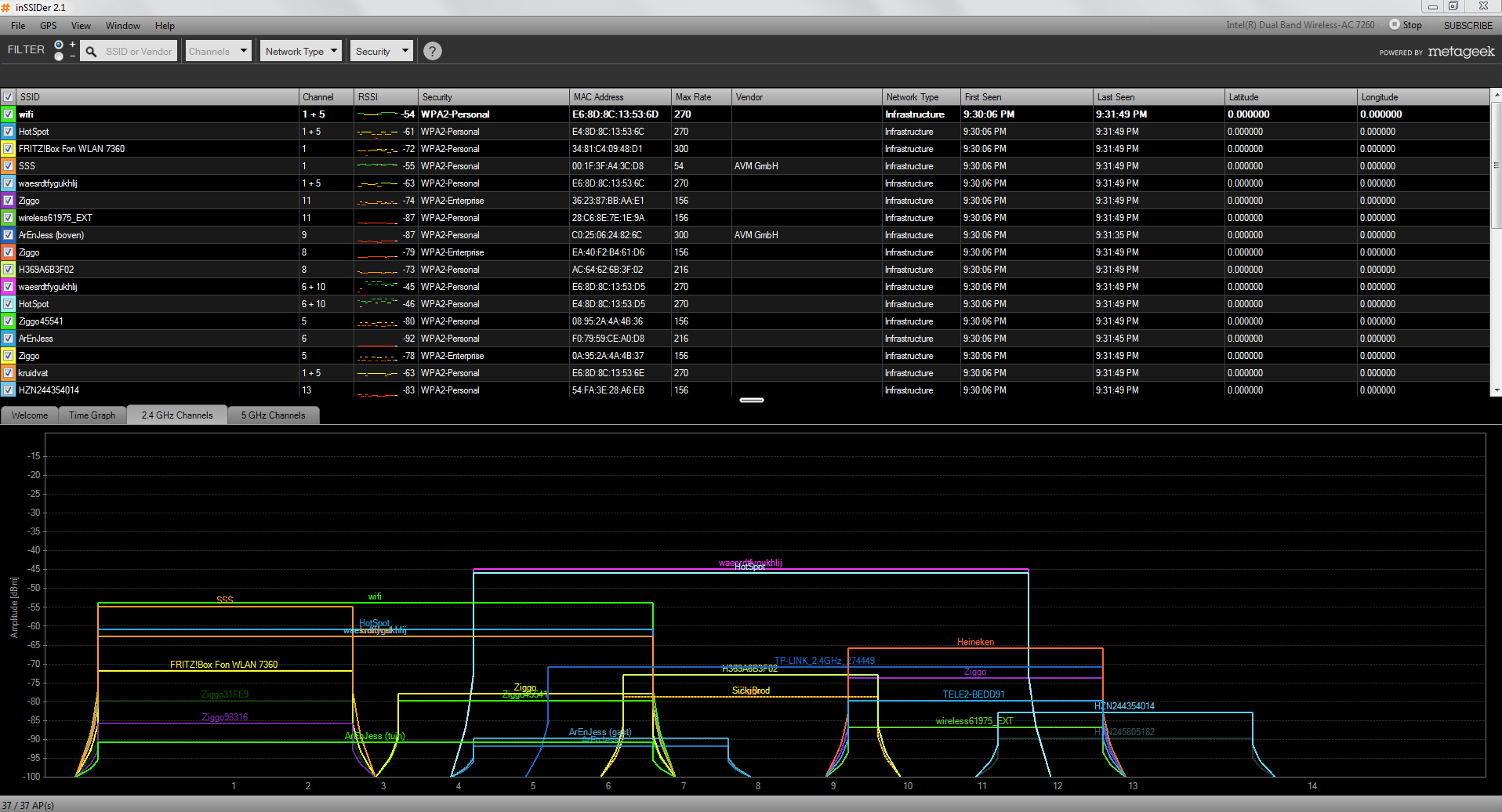Open the GPS menu
1502x812 pixels.
(48, 26)
